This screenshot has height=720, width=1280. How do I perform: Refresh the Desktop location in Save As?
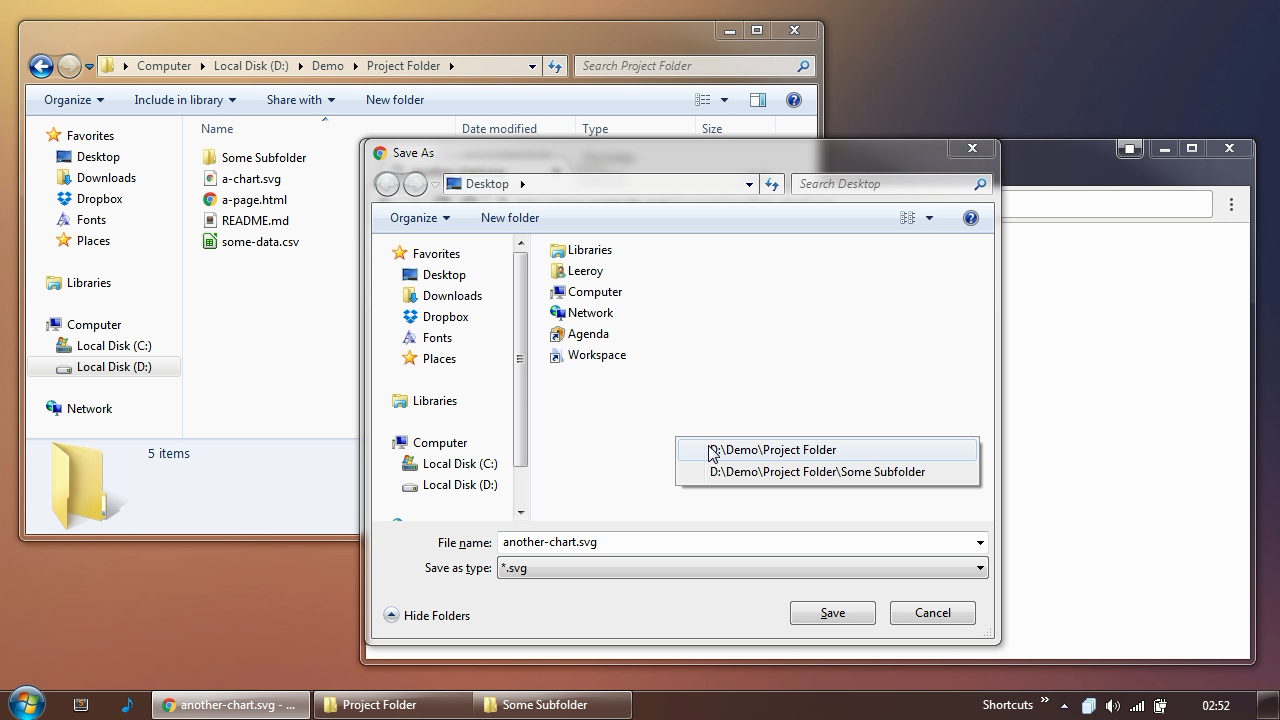point(771,183)
